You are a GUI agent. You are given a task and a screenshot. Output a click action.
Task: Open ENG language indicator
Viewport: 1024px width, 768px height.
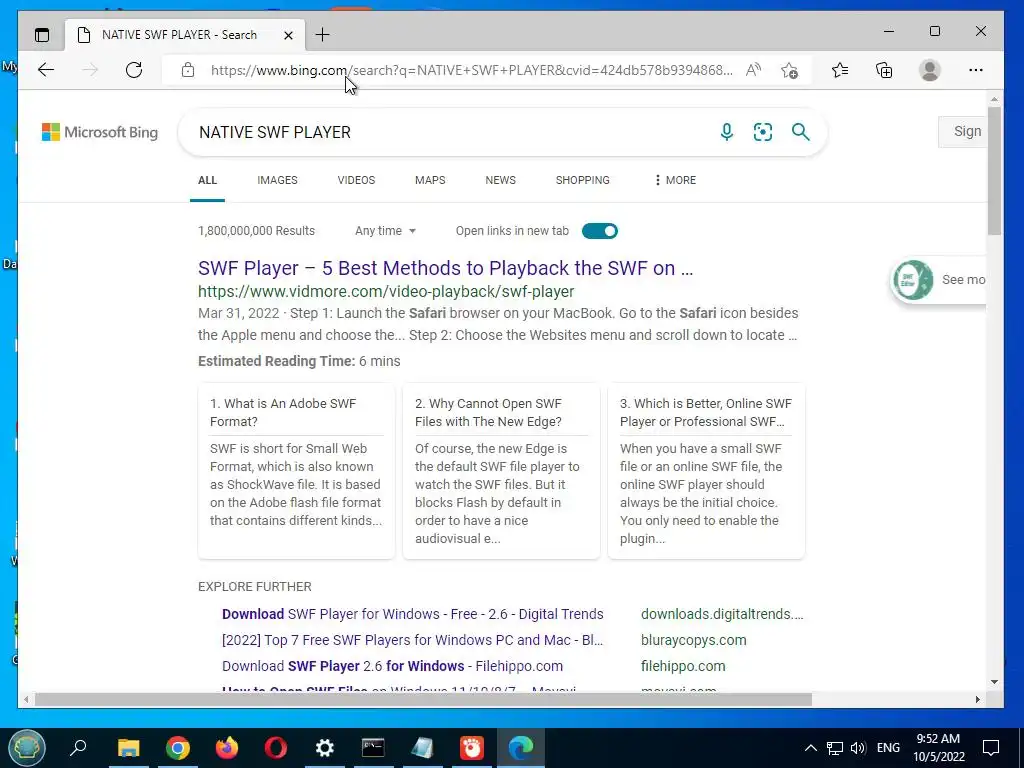pyautogui.click(x=888, y=748)
